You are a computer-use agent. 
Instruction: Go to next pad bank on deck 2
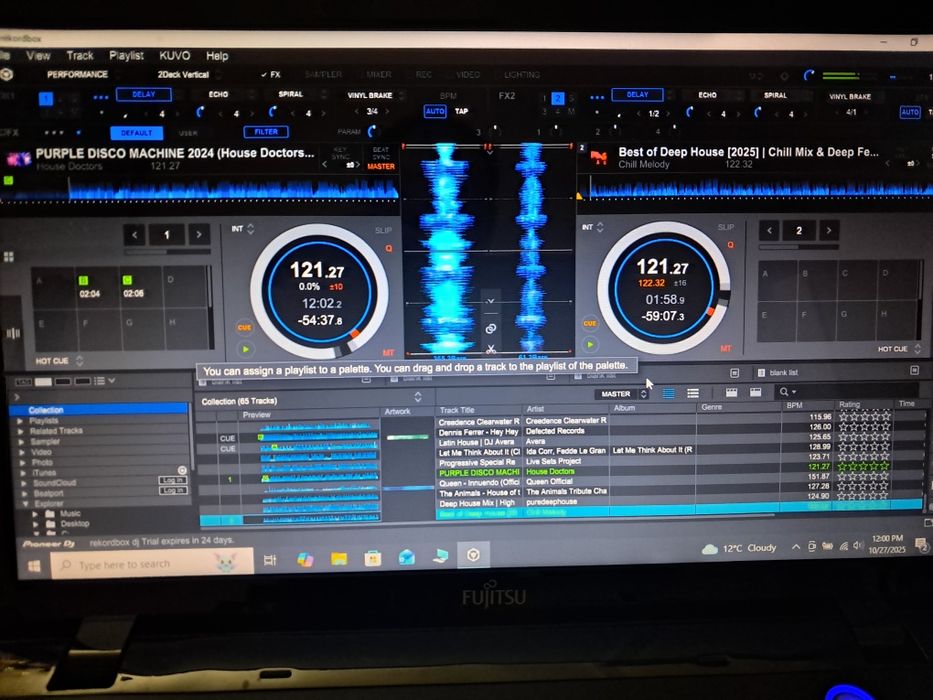coord(828,230)
